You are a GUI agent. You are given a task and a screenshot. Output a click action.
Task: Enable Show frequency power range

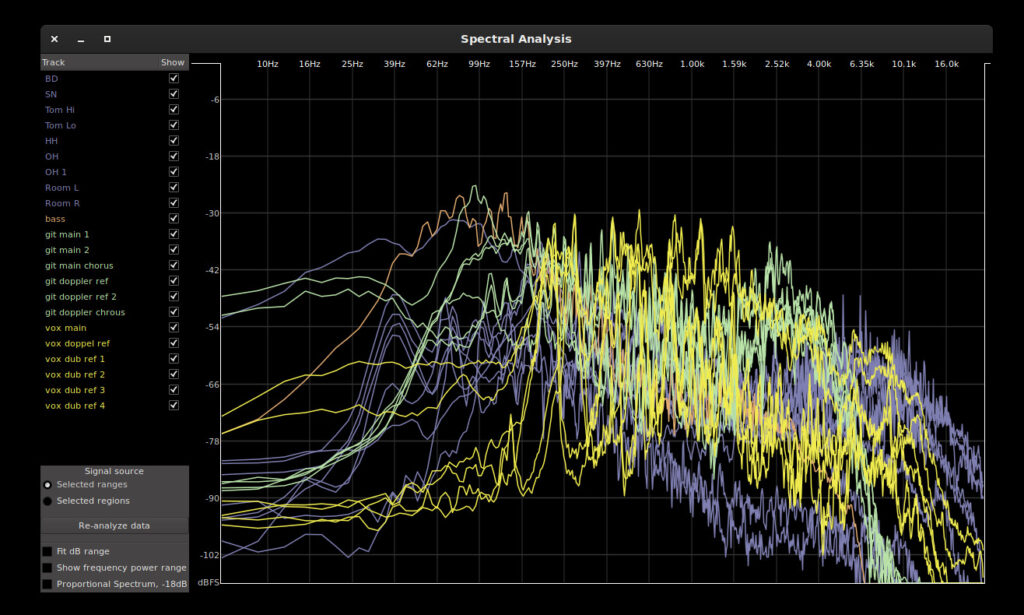(x=47, y=568)
